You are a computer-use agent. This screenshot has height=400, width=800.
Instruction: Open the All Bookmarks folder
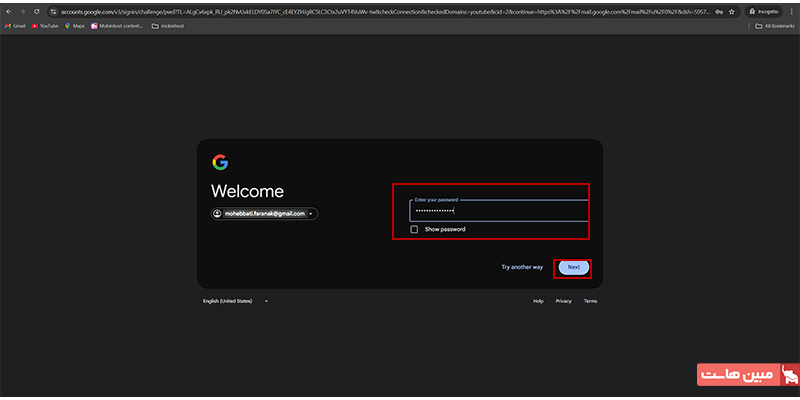[775, 26]
